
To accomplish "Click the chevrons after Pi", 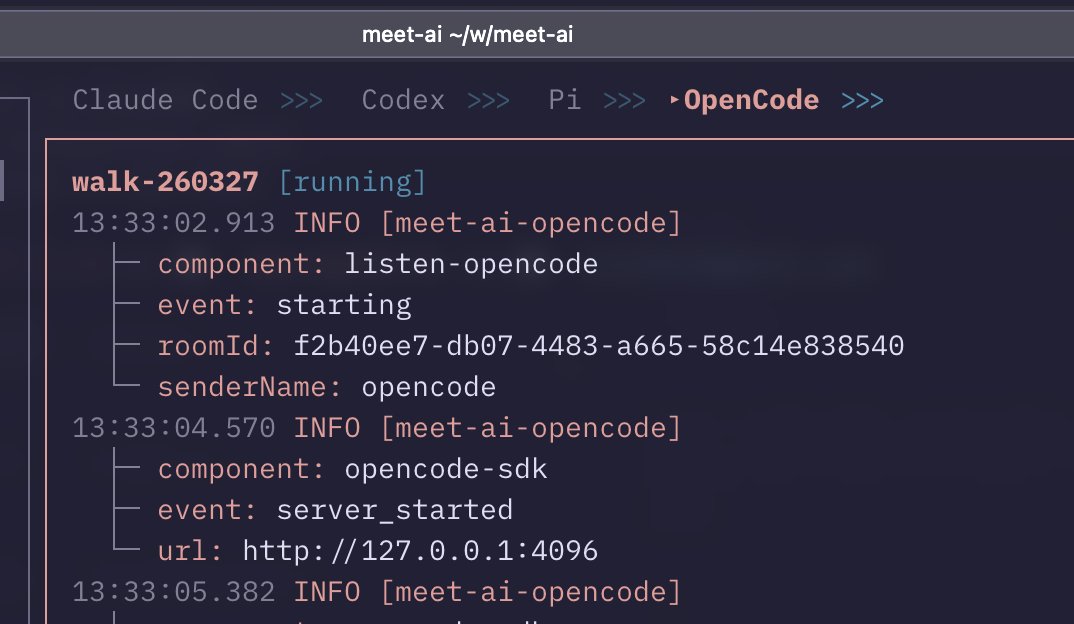I will 624,100.
